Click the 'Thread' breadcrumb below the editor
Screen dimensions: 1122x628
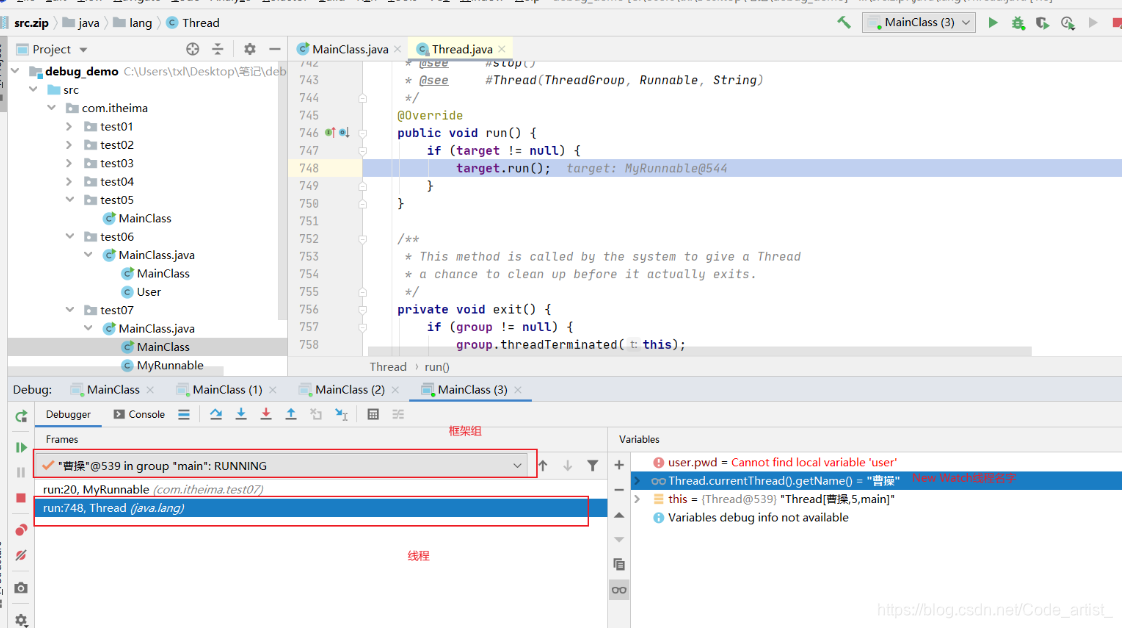(x=388, y=367)
